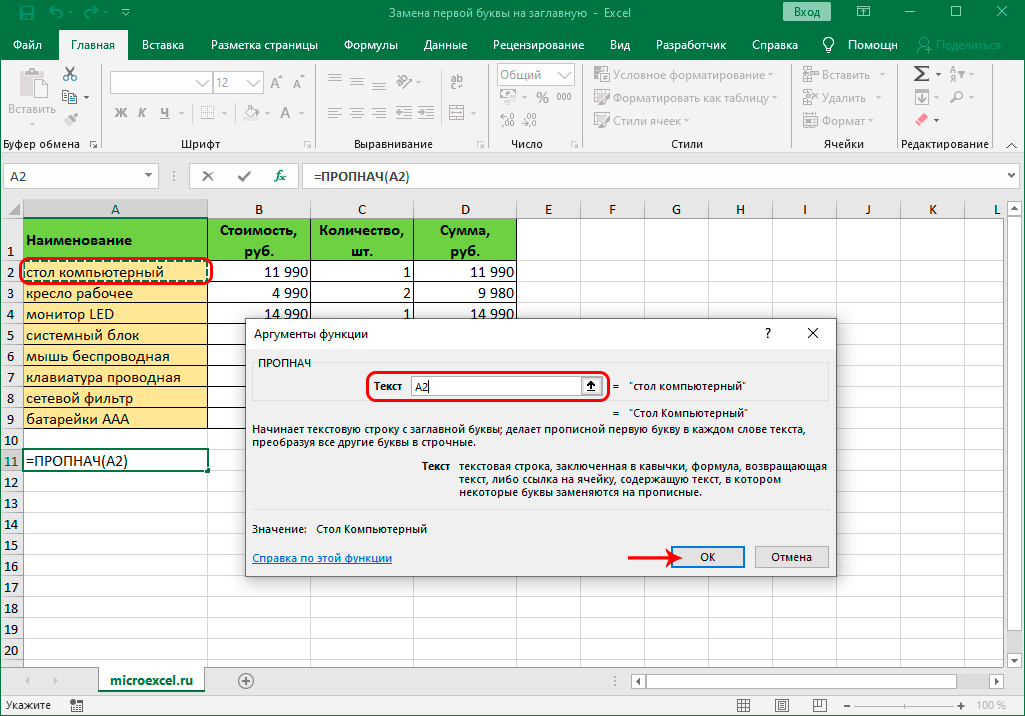Expand the formula bar
The height and width of the screenshot is (716, 1025).
[x=1010, y=176]
